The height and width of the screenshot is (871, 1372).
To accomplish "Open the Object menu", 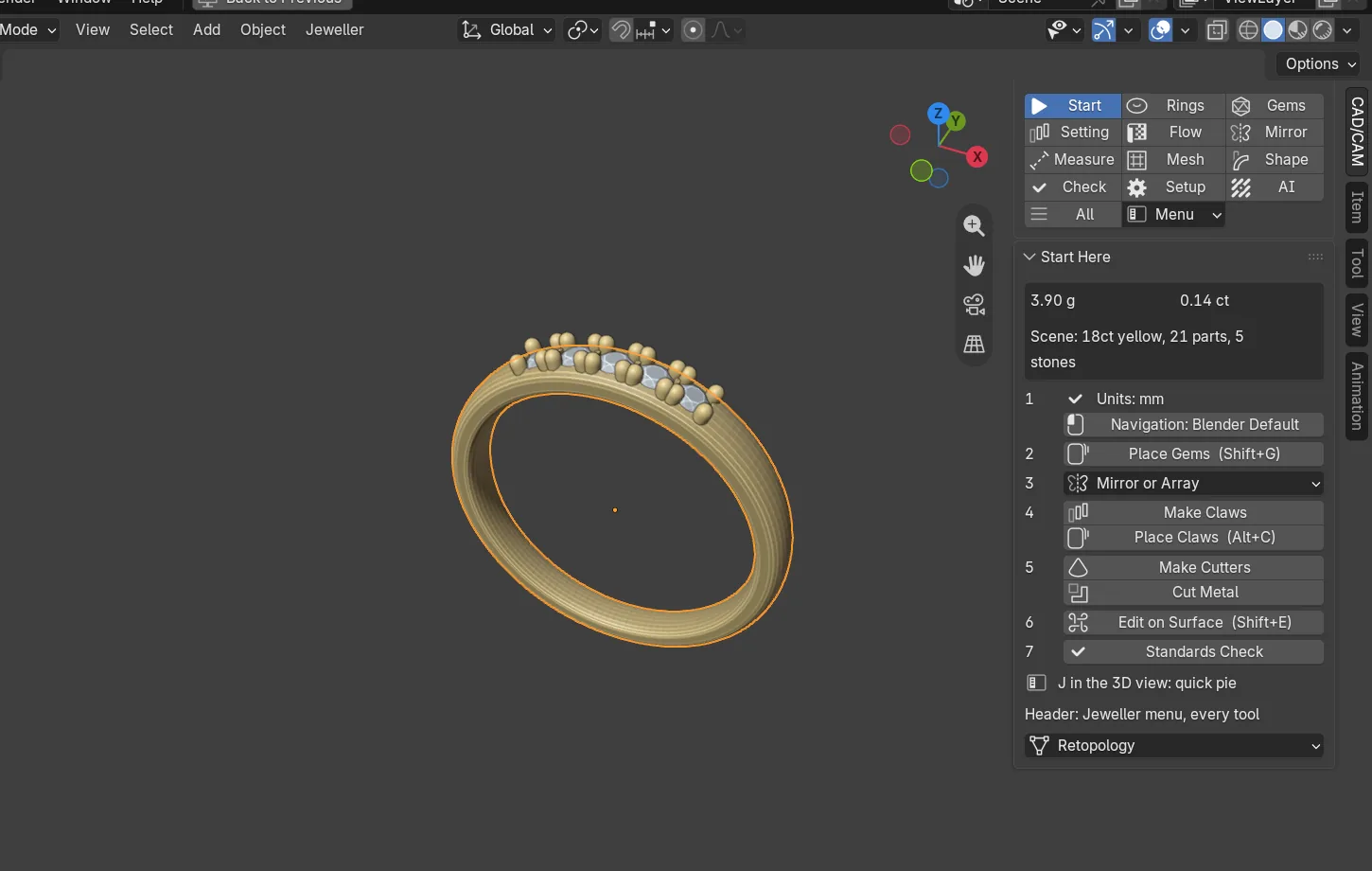I will pyautogui.click(x=263, y=30).
